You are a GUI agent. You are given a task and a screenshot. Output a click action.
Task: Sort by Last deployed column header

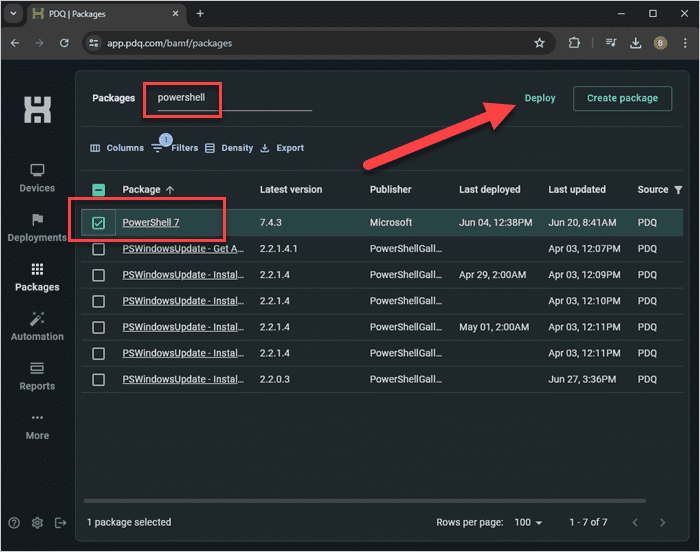click(490, 190)
